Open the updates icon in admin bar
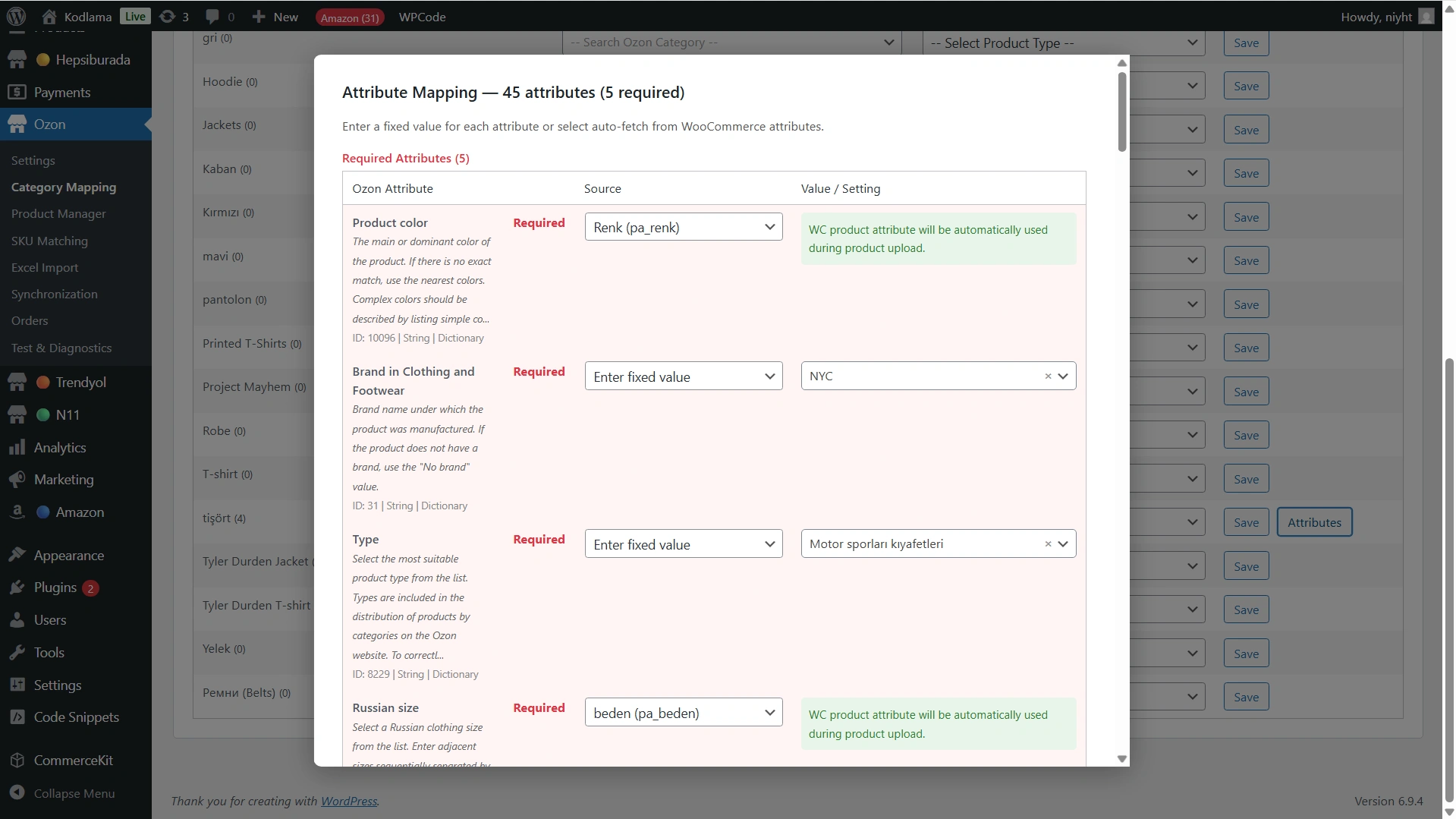This screenshot has height=819, width=1456. [168, 16]
